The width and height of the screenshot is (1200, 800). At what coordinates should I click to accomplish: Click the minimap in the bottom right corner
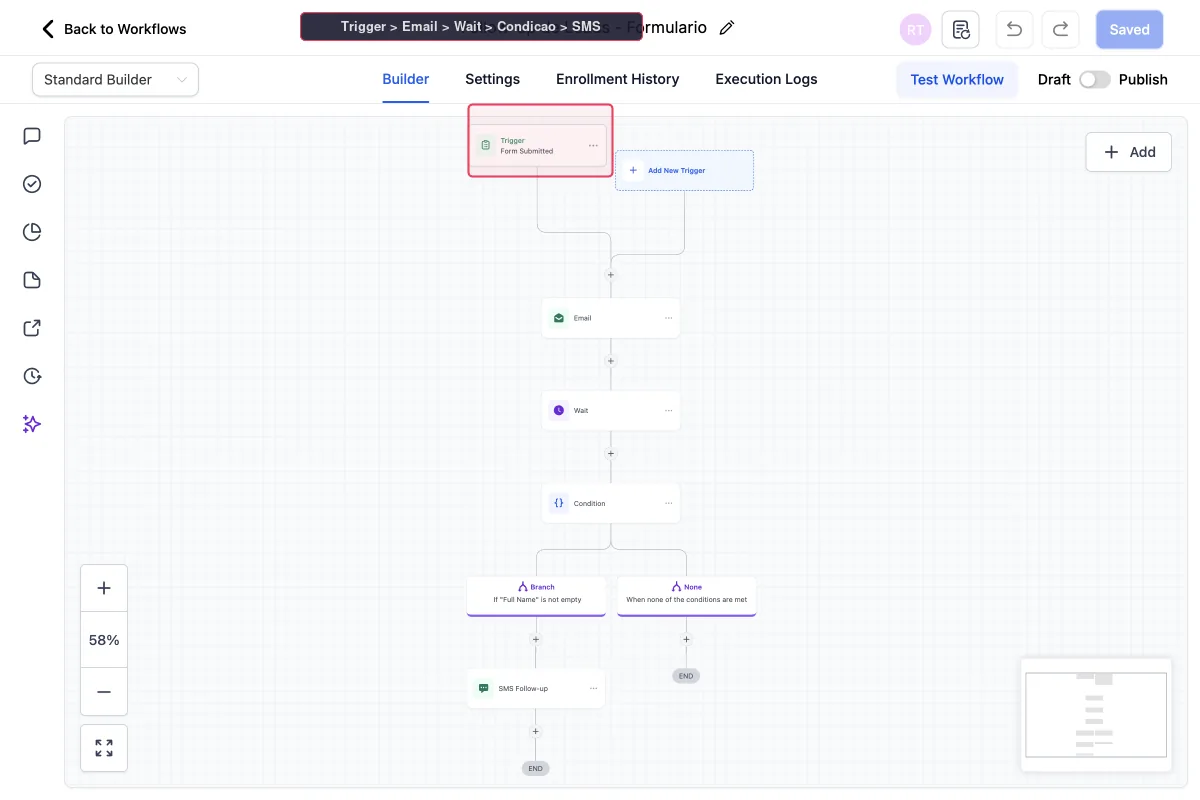[x=1095, y=714]
